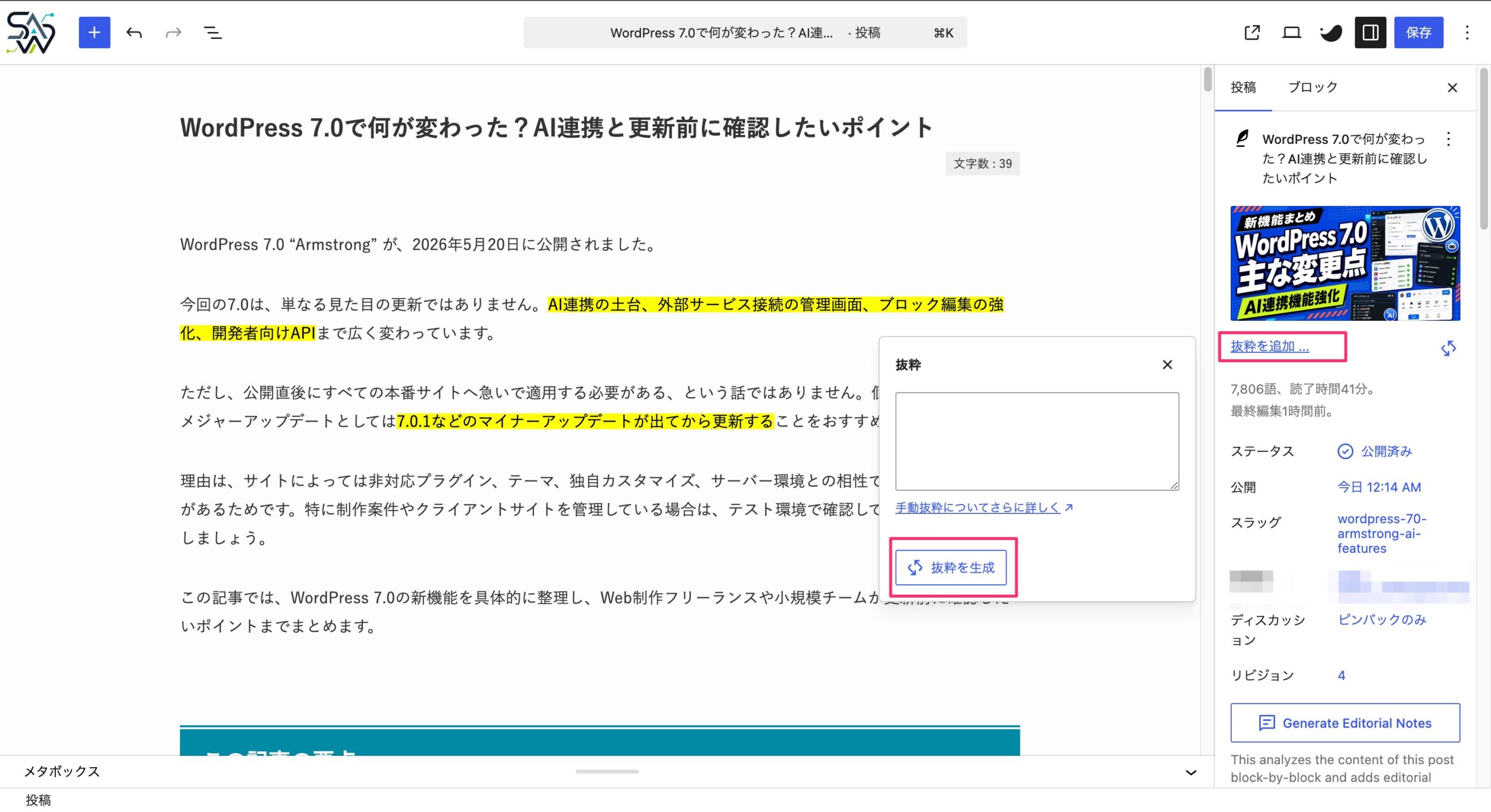Image resolution: width=1491 pixels, height=812 pixels.
Task: Open discussion setting ピンバックのみ
Action: 1382,620
